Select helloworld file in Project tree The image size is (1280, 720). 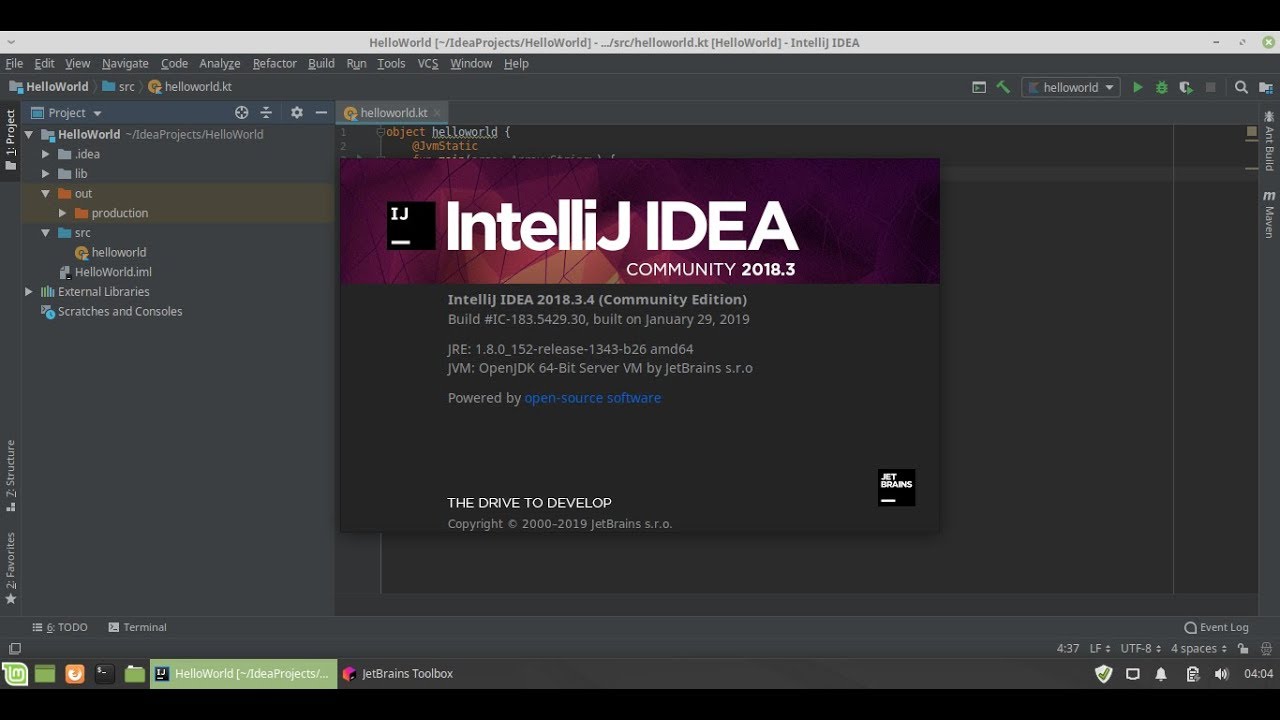click(118, 252)
